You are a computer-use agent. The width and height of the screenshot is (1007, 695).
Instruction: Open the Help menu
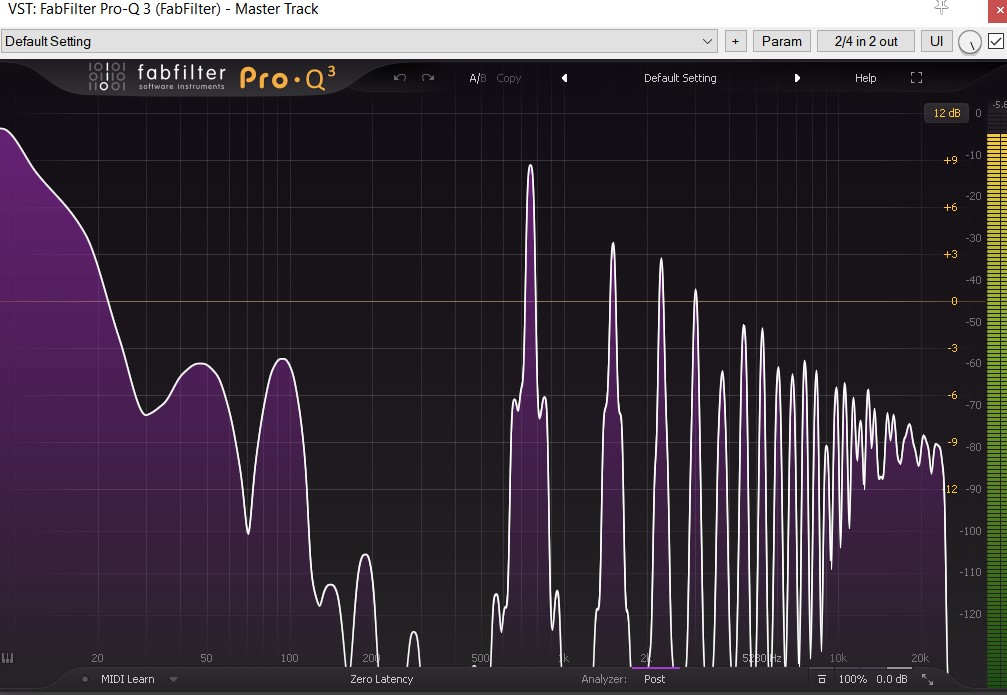865,78
